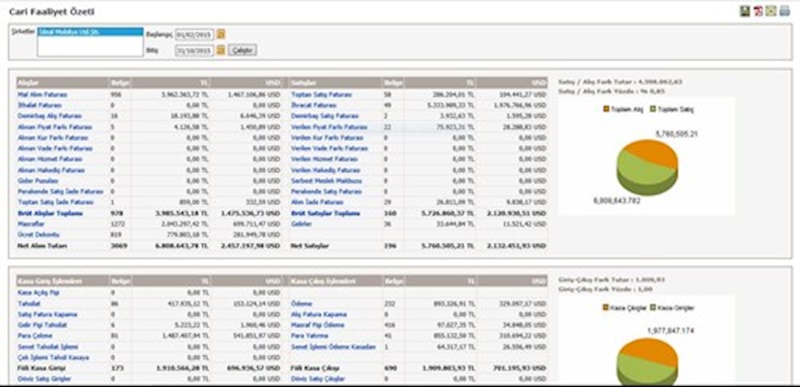
Task: Open the Ödeme link
Action: [301, 303]
